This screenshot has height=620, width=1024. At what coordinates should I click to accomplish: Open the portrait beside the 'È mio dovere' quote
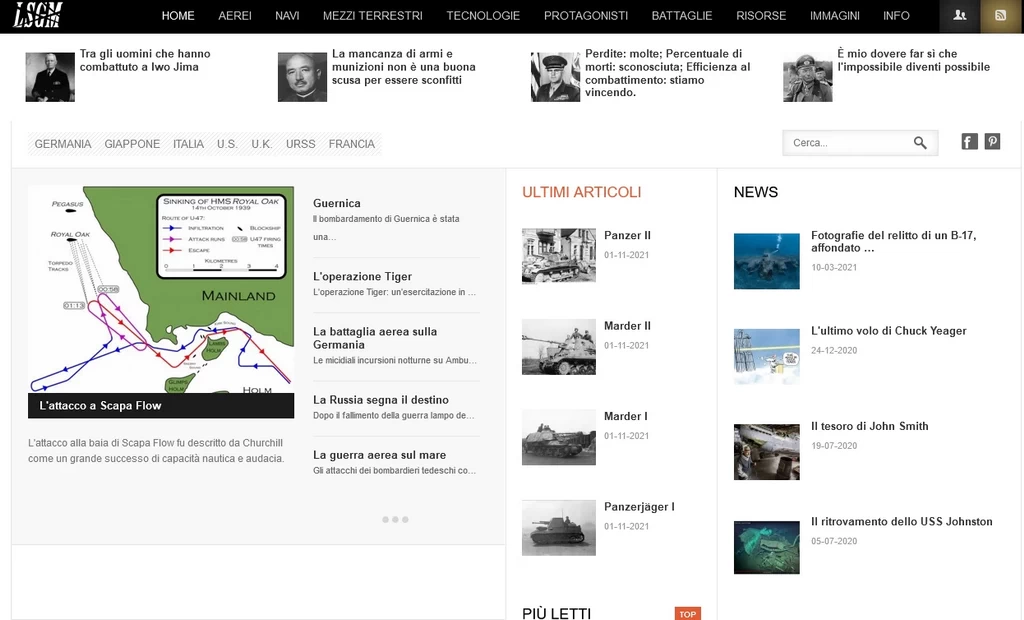tap(808, 77)
